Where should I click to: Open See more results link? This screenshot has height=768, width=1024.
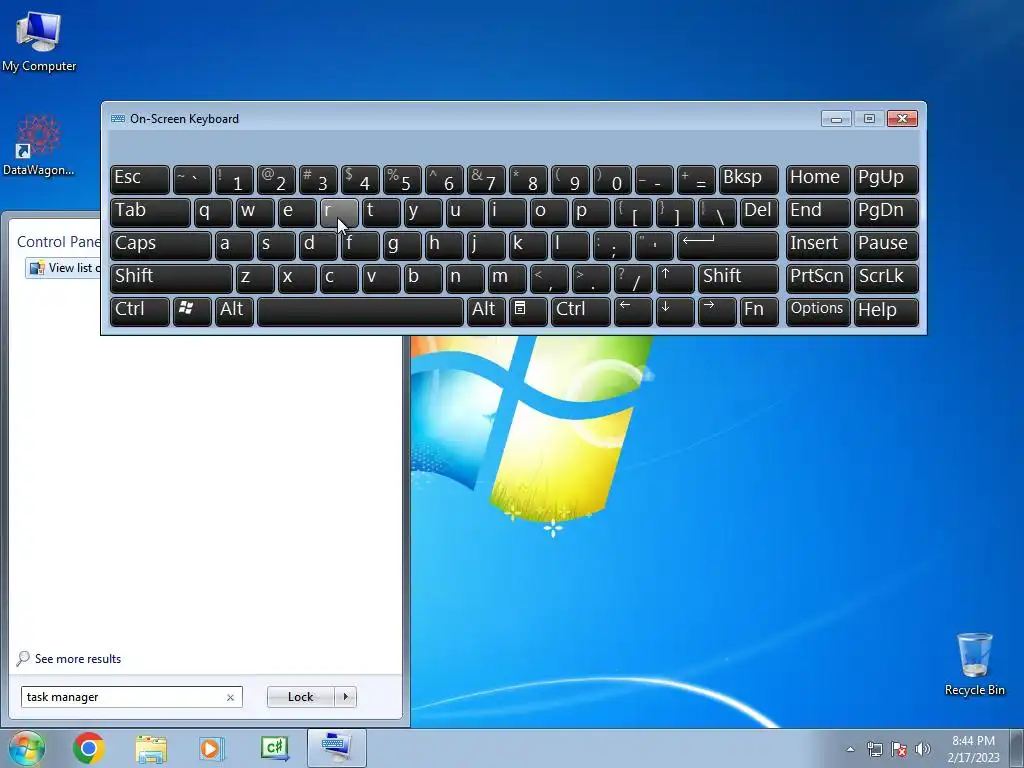click(x=78, y=659)
